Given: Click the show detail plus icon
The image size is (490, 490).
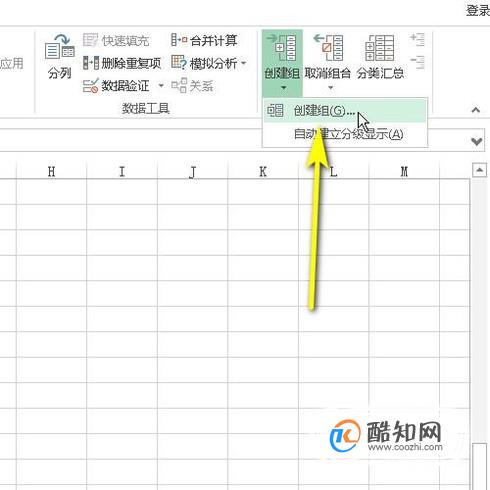Looking at the screenshot, I should tap(417, 39).
